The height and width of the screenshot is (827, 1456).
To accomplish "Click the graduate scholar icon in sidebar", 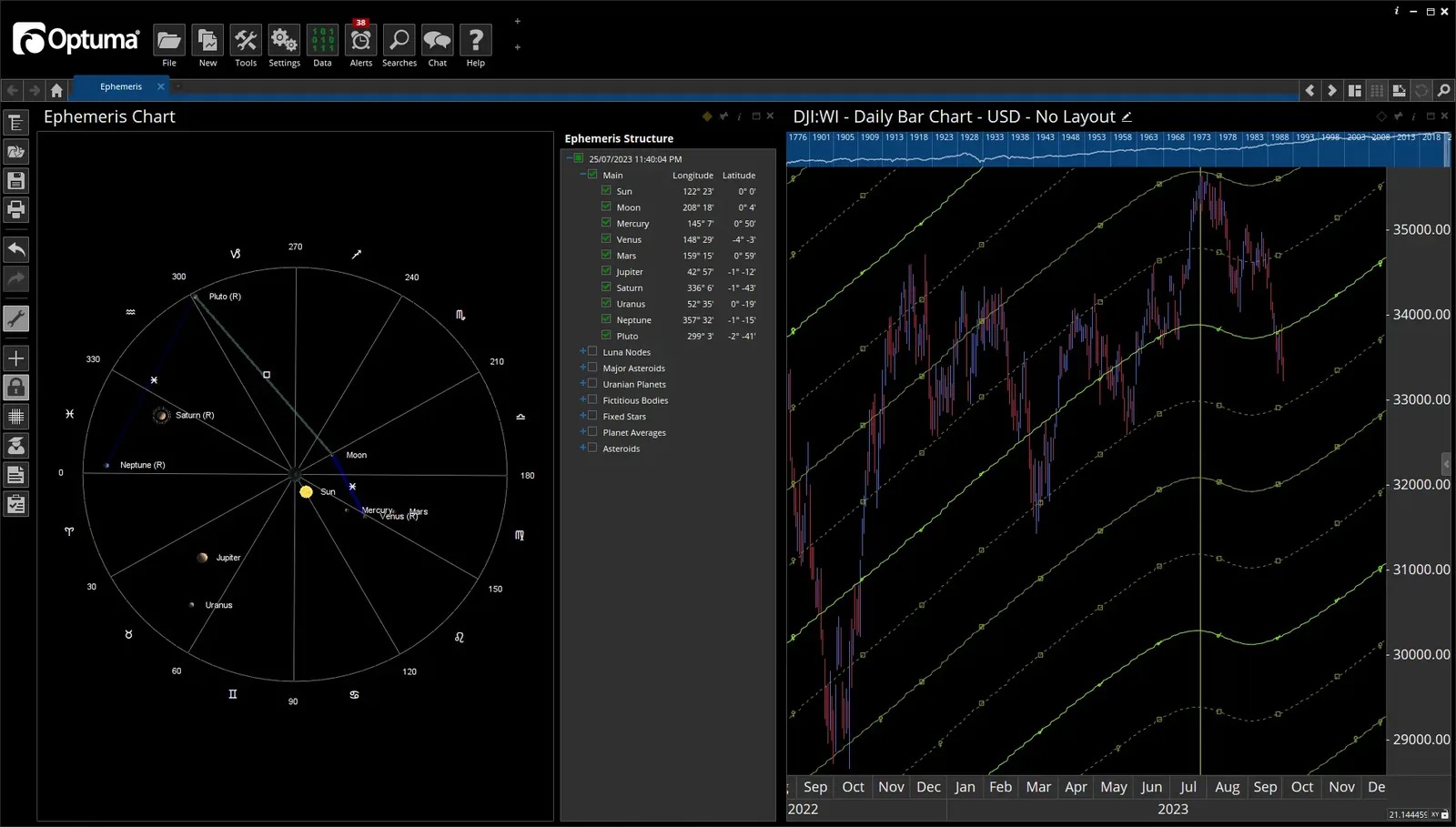I will tap(15, 446).
